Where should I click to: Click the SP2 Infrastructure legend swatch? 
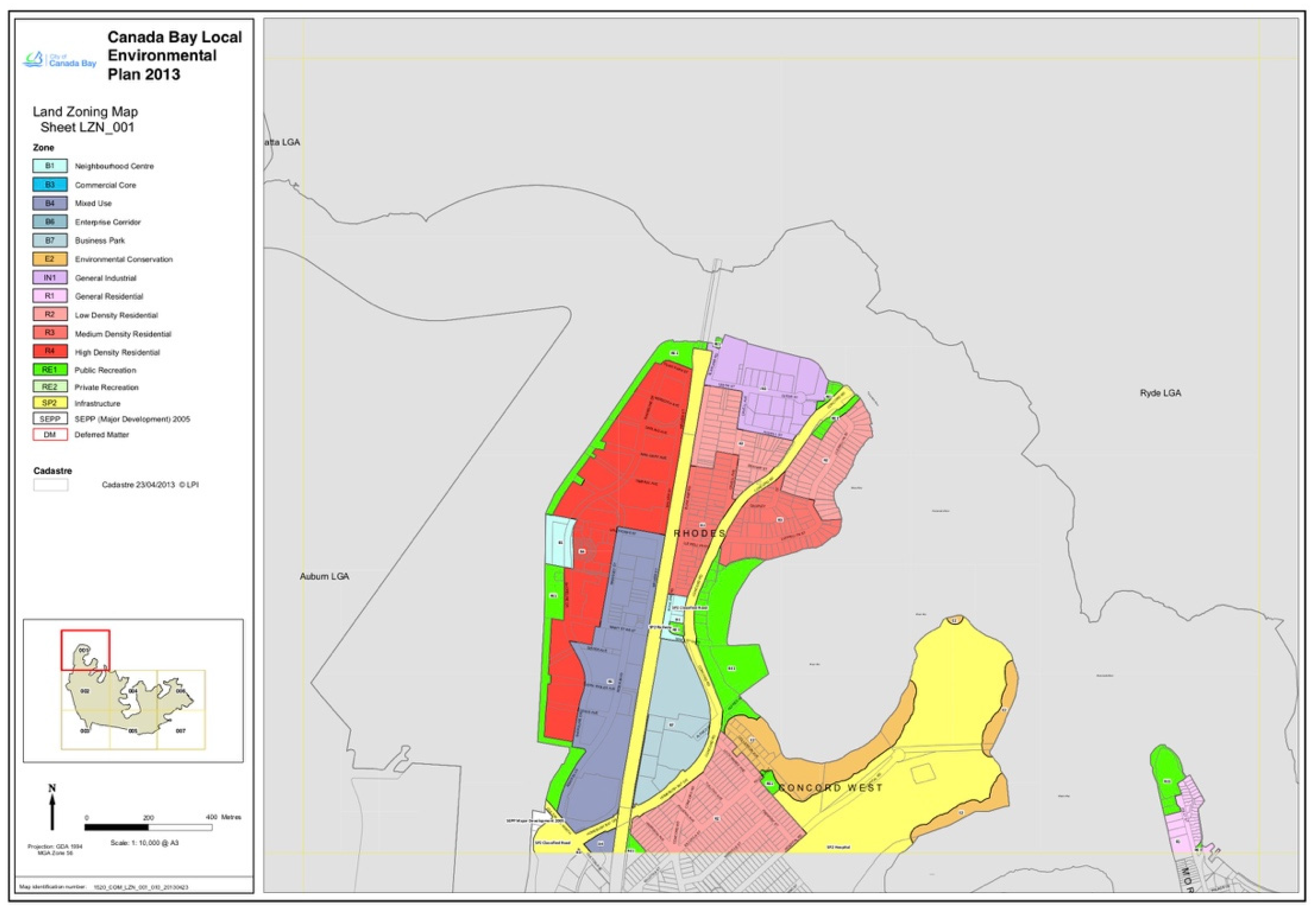coord(50,403)
